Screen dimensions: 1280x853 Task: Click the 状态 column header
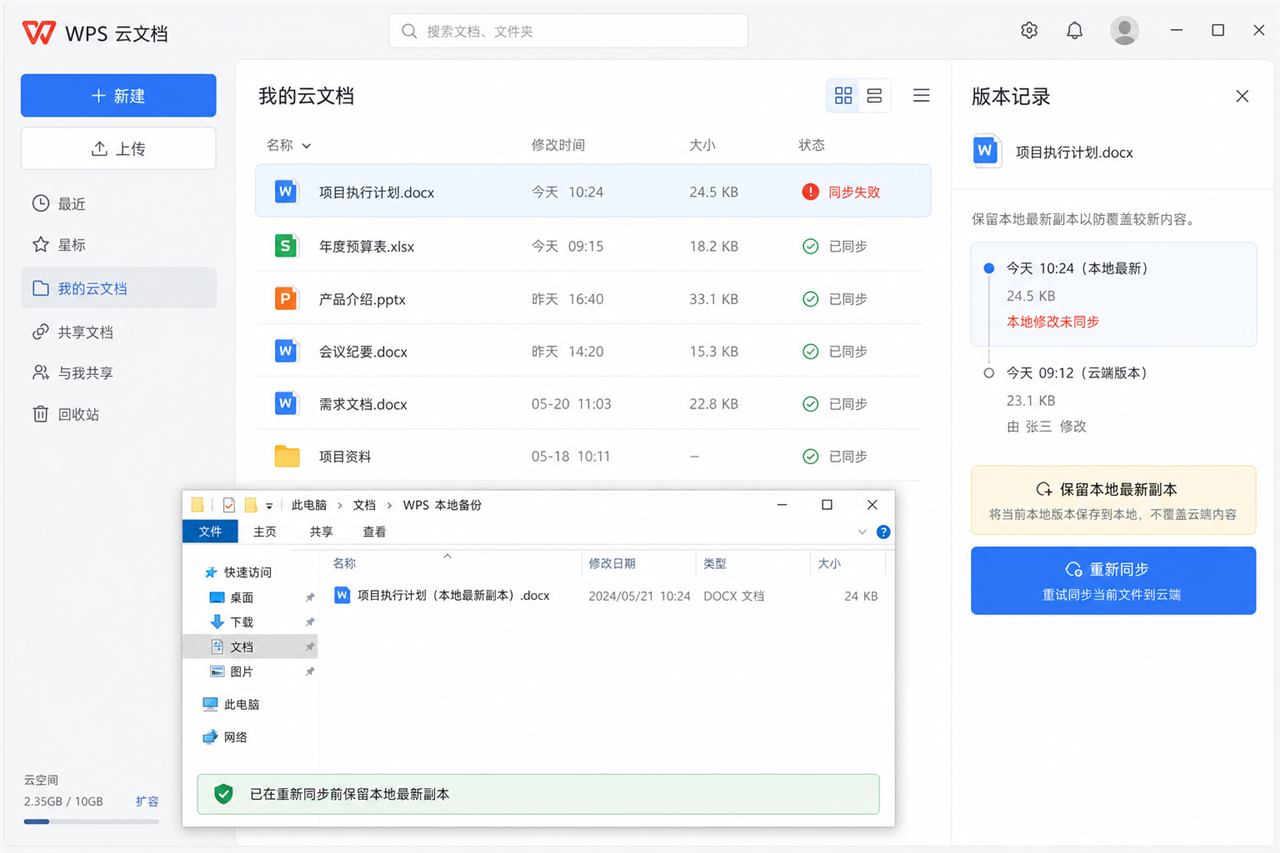pos(812,145)
